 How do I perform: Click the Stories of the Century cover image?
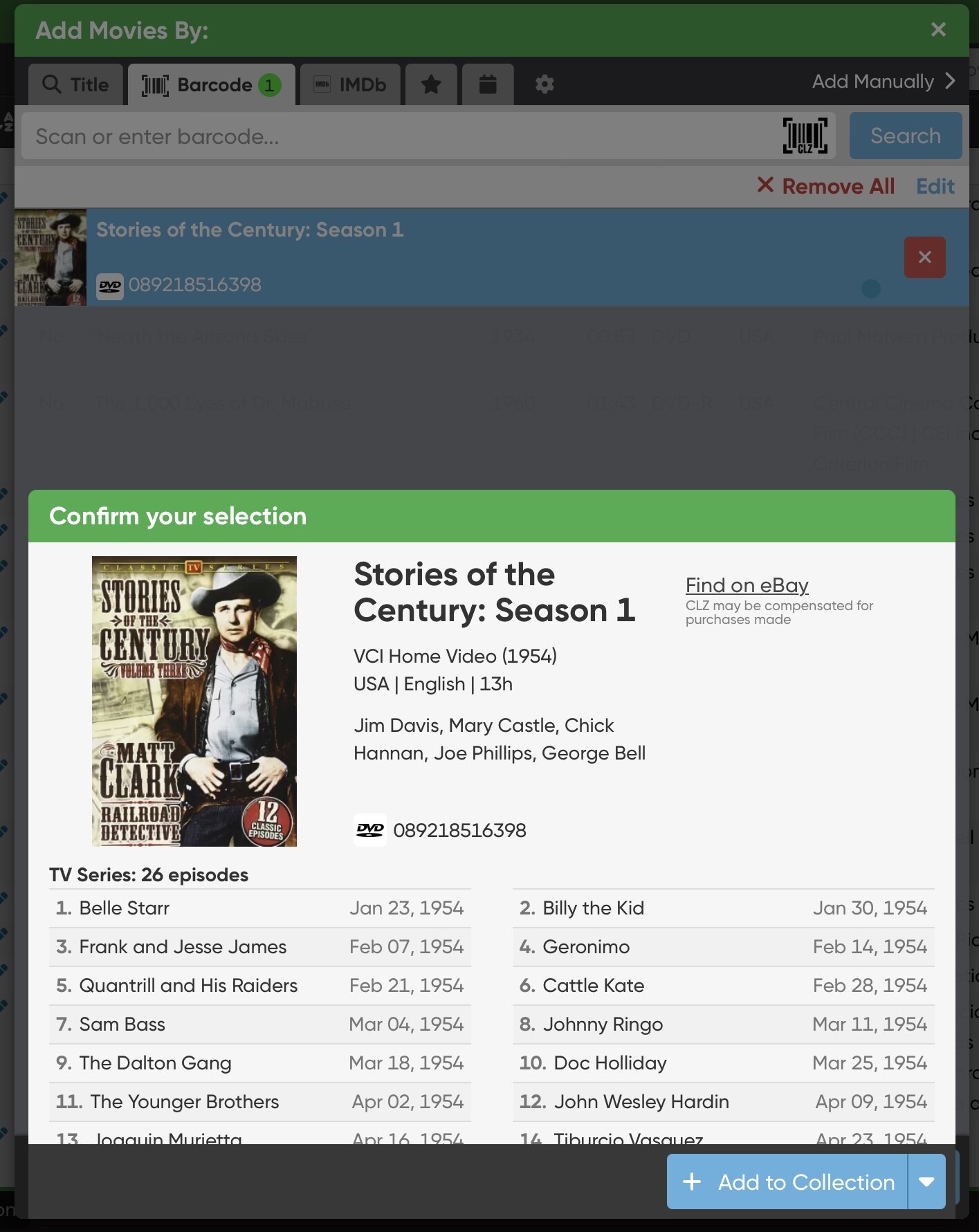194,701
